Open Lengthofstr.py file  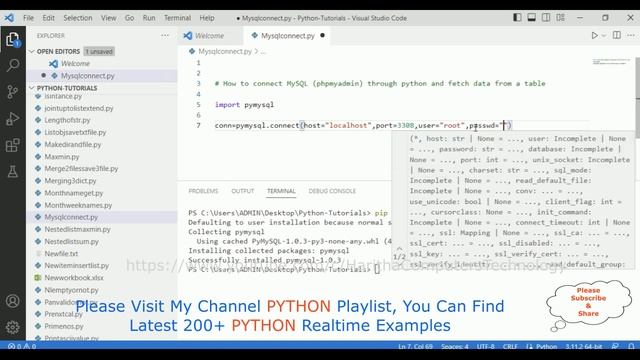pos(67,120)
